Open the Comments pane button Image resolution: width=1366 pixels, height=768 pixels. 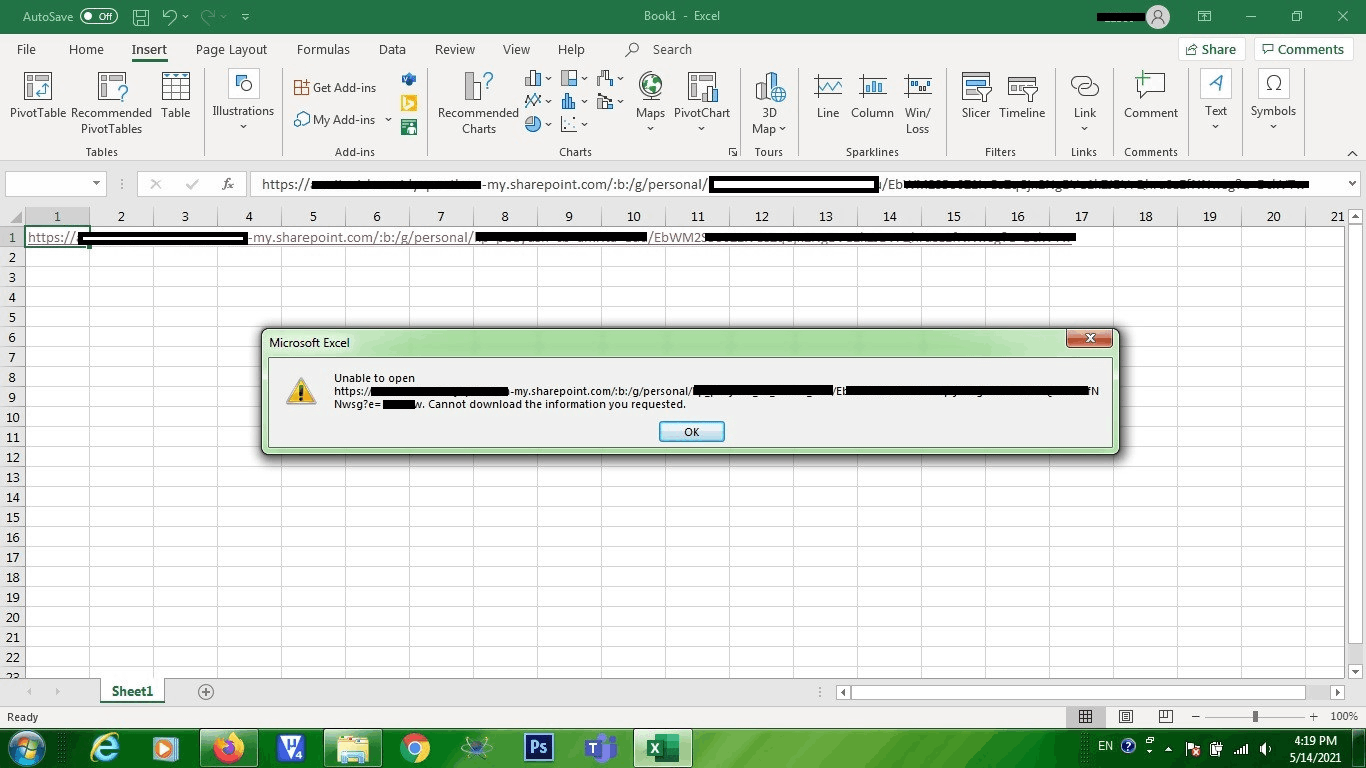coord(1302,49)
